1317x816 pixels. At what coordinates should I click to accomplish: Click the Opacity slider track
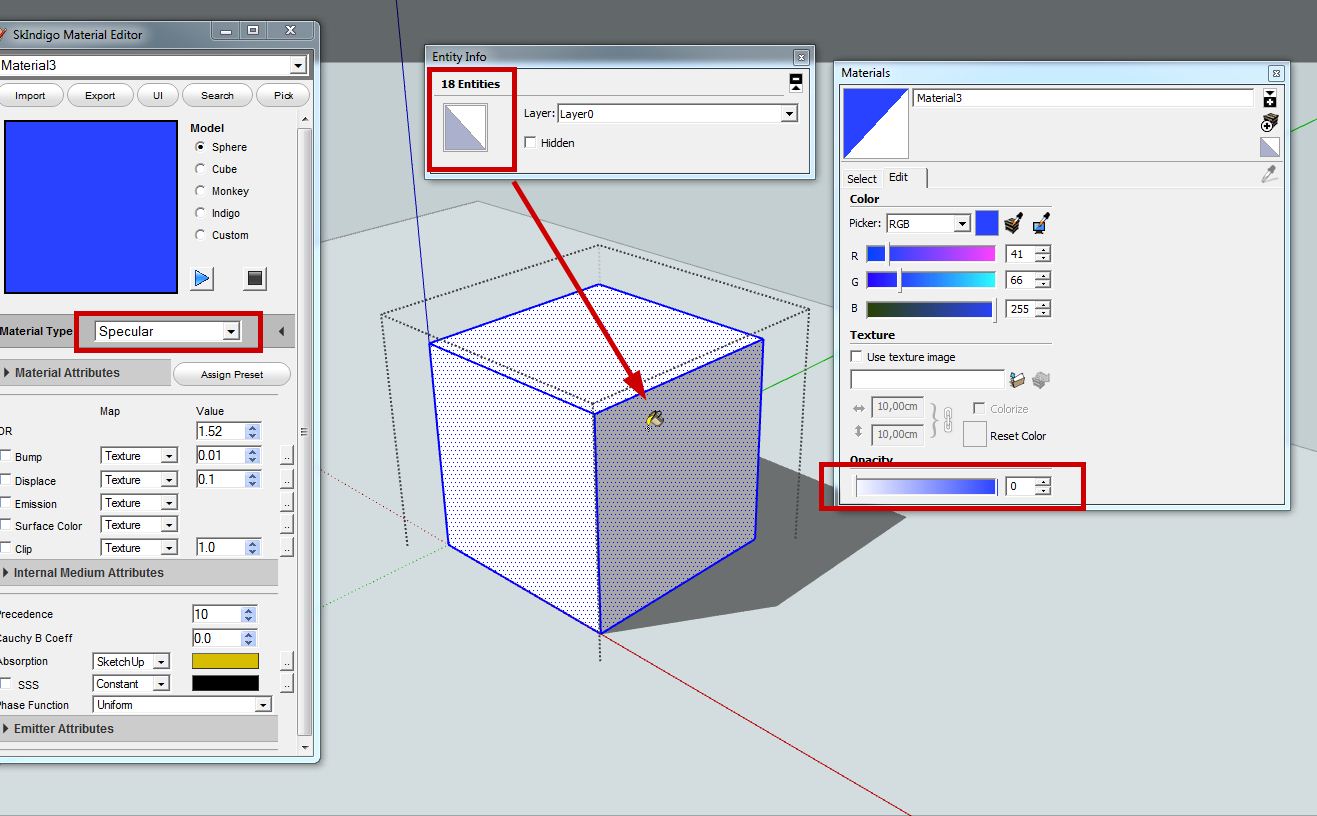pyautogui.click(x=926, y=487)
